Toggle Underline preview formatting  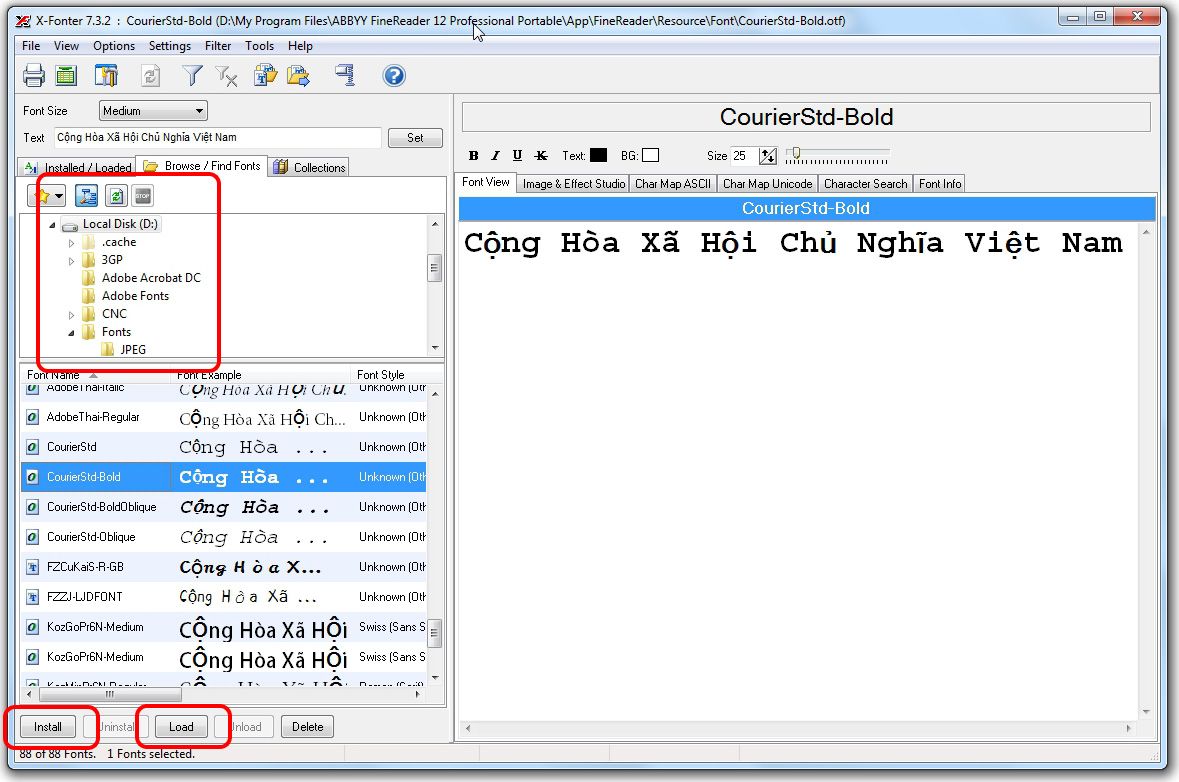517,156
